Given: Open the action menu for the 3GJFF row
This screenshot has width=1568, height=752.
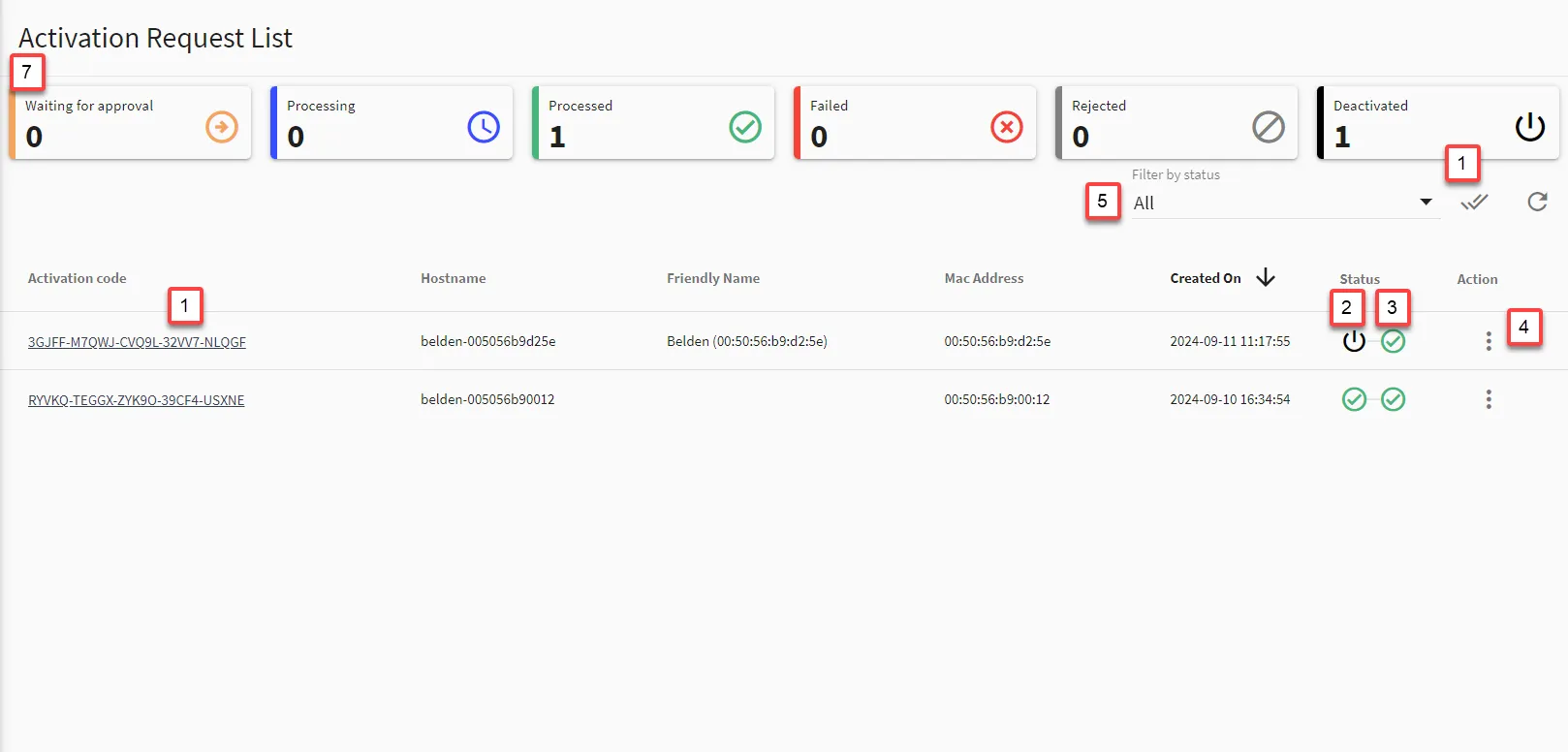Looking at the screenshot, I should pos(1489,341).
